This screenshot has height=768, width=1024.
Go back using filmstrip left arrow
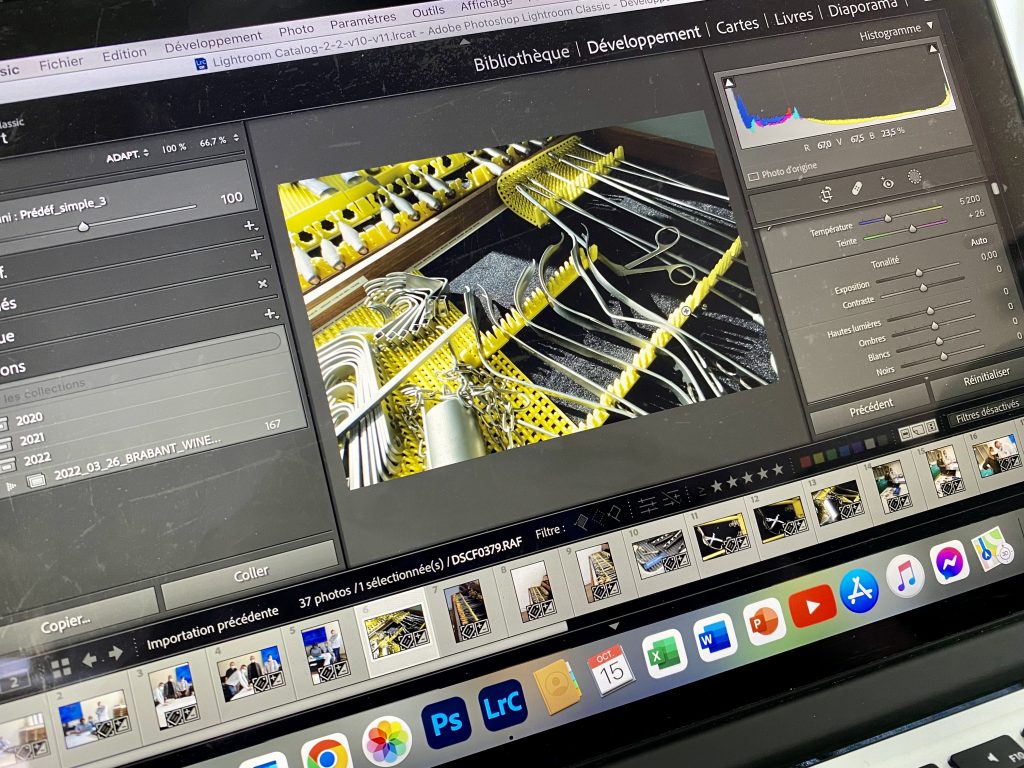click(x=89, y=660)
